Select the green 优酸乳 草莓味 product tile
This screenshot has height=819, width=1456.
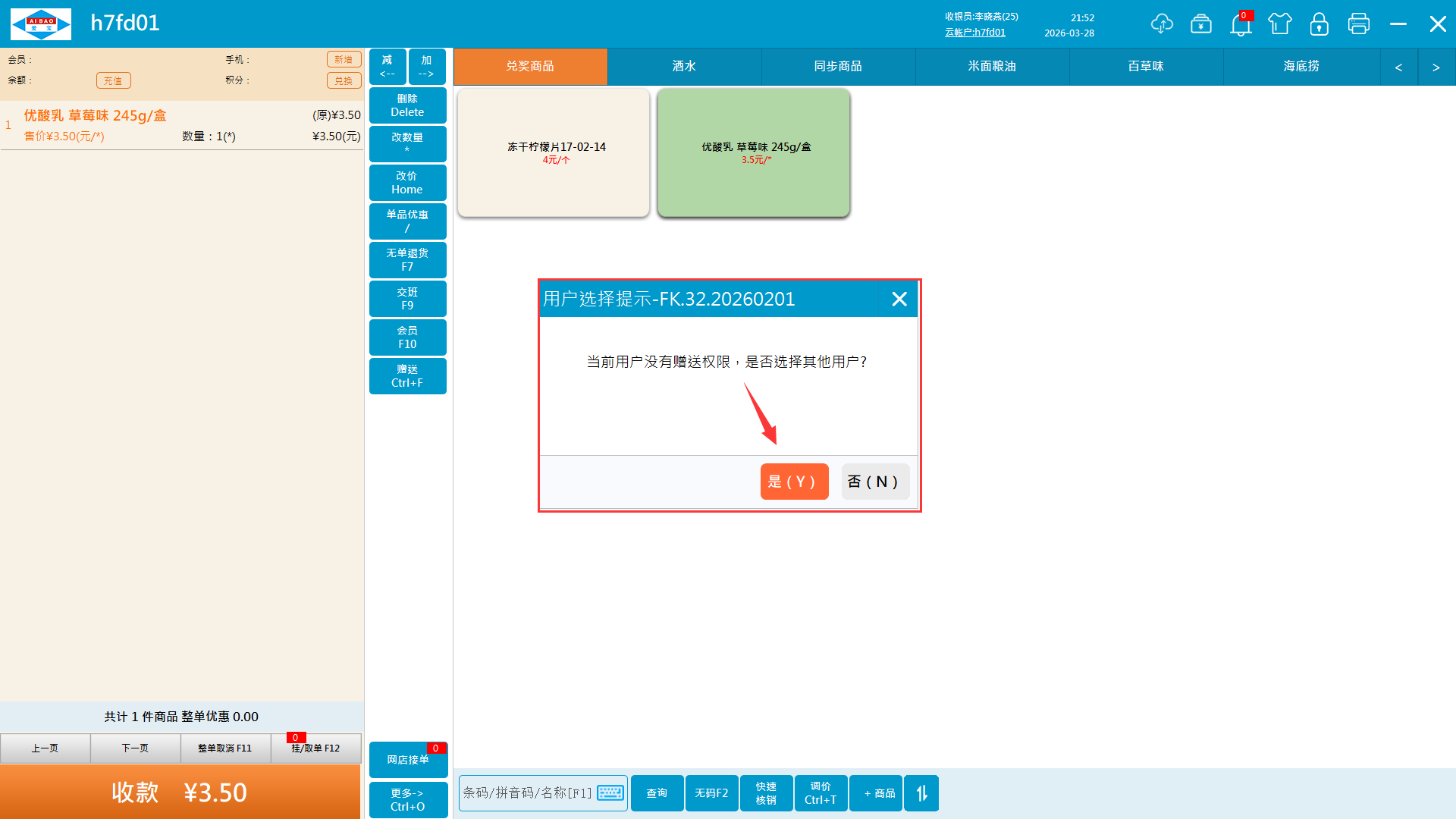coord(753,152)
